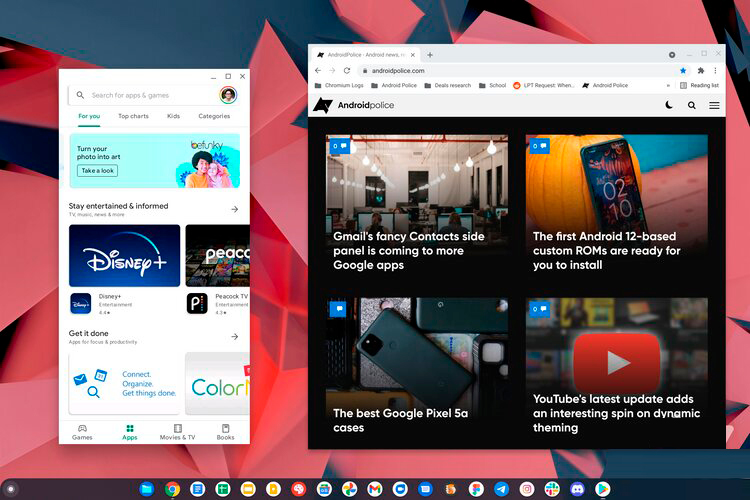Switch to Top charts tab in Play Store
The width and height of the screenshot is (750, 500).
133,116
